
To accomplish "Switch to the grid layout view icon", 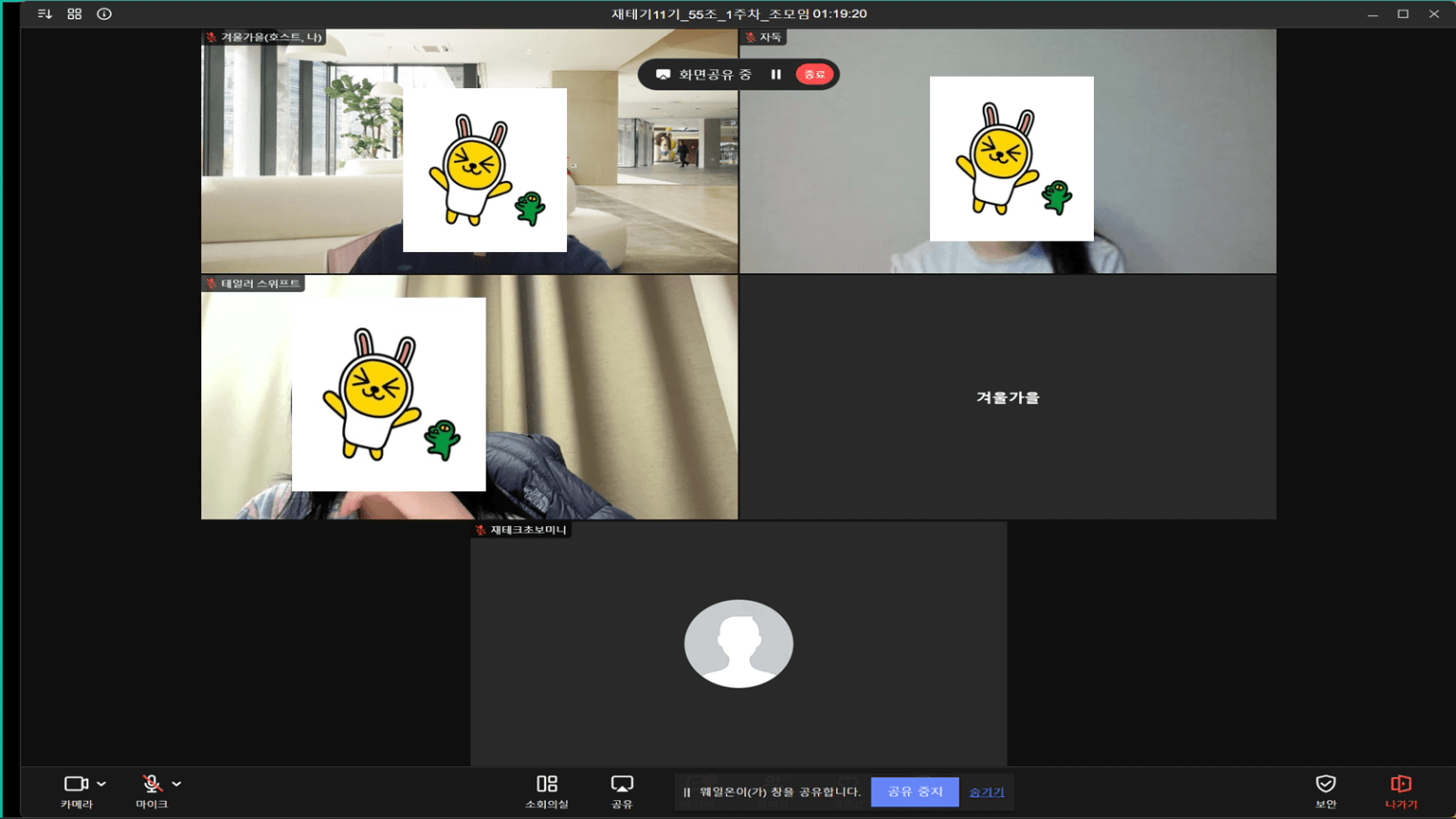I will pos(75,14).
